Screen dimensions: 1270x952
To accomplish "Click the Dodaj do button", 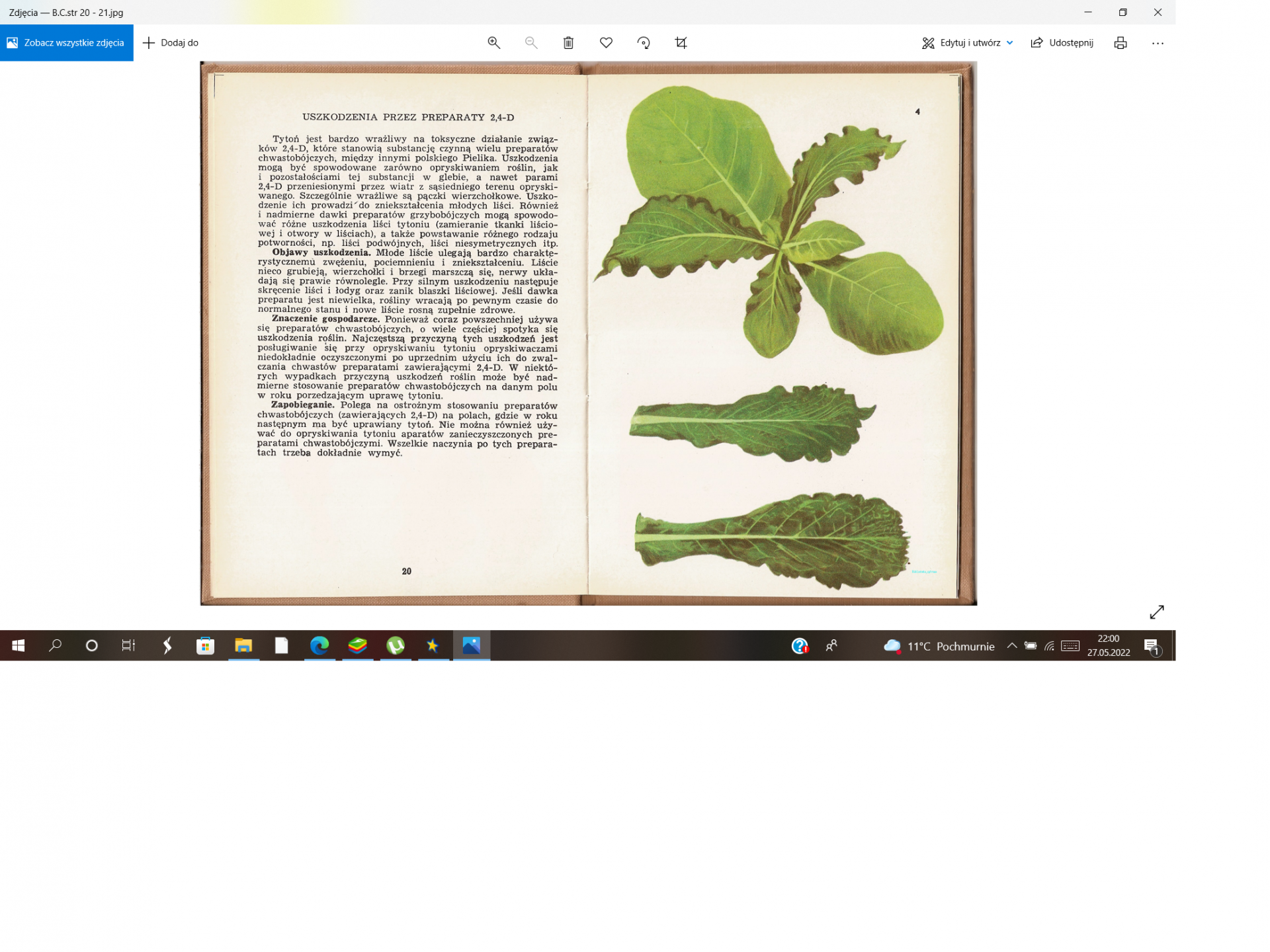I will coord(171,43).
